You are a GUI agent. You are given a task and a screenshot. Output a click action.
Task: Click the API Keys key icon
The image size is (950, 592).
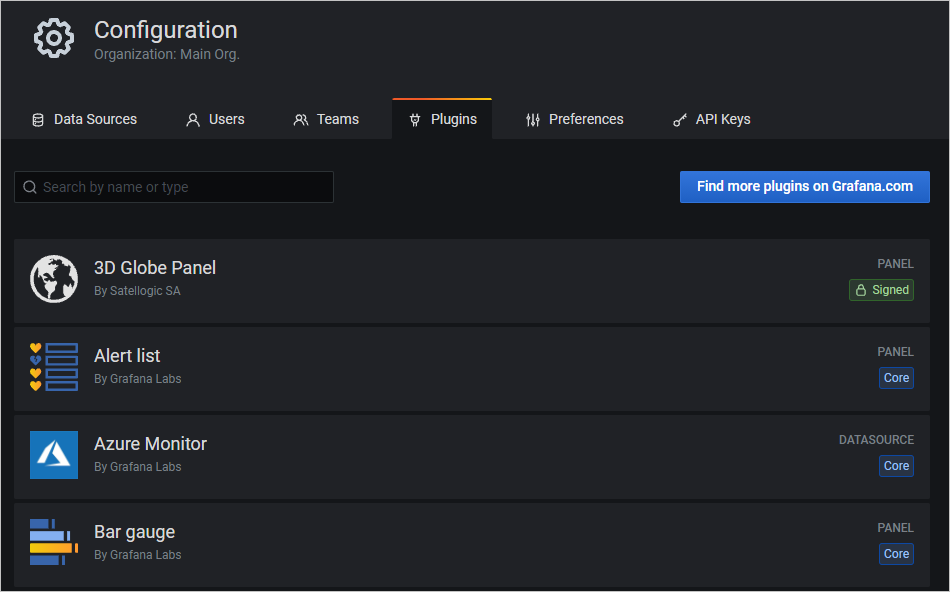point(680,120)
